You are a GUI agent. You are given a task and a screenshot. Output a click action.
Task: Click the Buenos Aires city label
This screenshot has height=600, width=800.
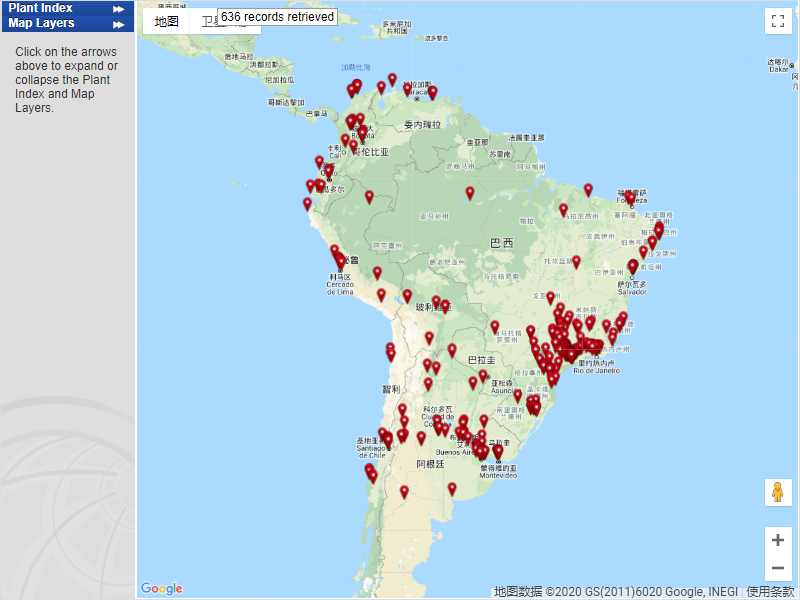[x=455, y=452]
